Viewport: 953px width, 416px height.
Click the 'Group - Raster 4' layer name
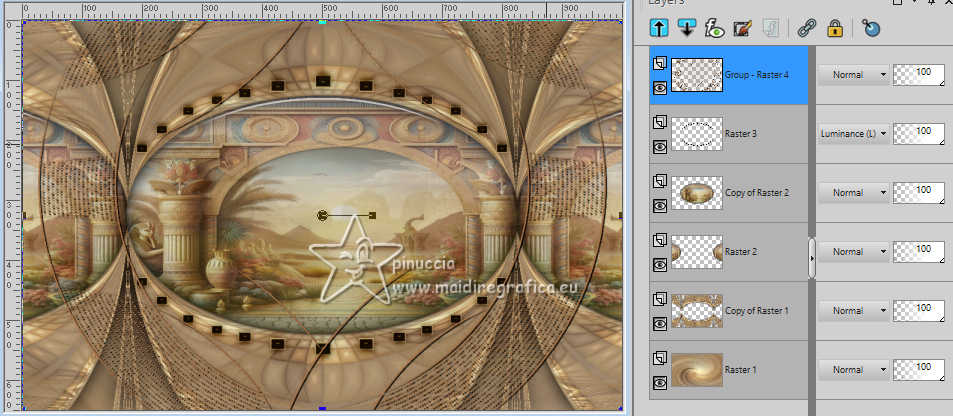point(757,75)
